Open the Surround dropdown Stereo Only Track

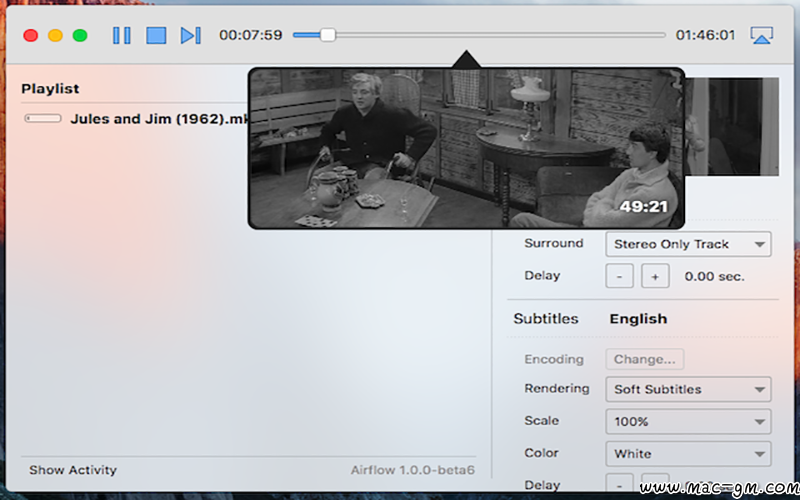tap(688, 244)
